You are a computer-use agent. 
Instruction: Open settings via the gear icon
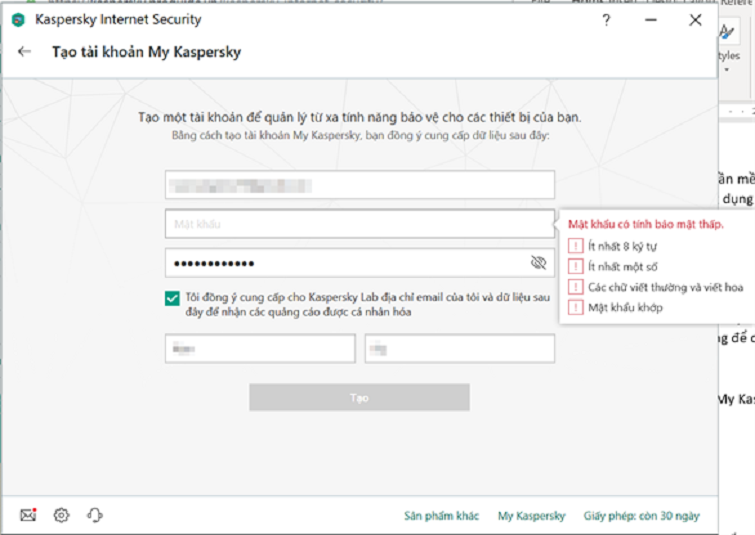tap(61, 515)
